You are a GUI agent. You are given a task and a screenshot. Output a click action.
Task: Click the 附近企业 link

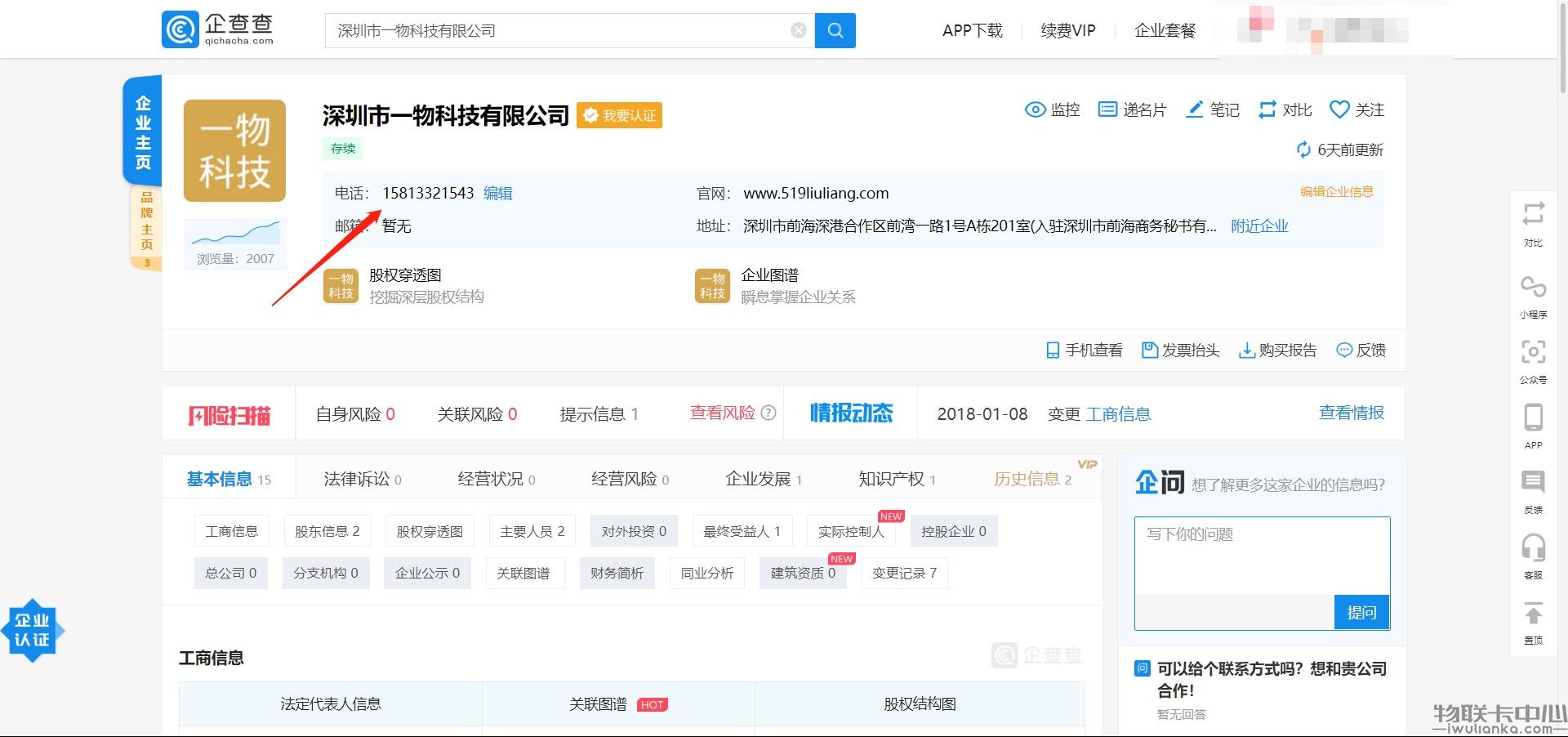click(x=1259, y=226)
